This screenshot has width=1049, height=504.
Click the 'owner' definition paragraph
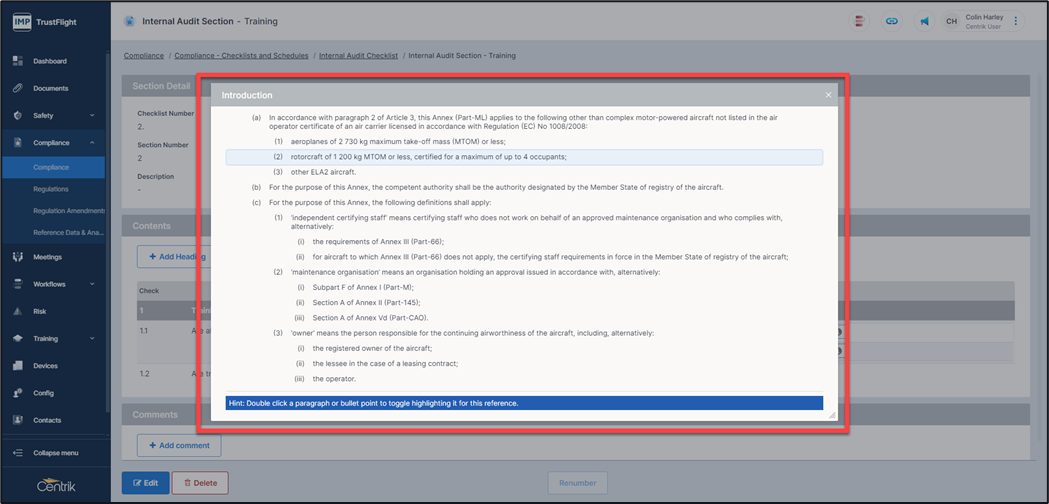472,333
